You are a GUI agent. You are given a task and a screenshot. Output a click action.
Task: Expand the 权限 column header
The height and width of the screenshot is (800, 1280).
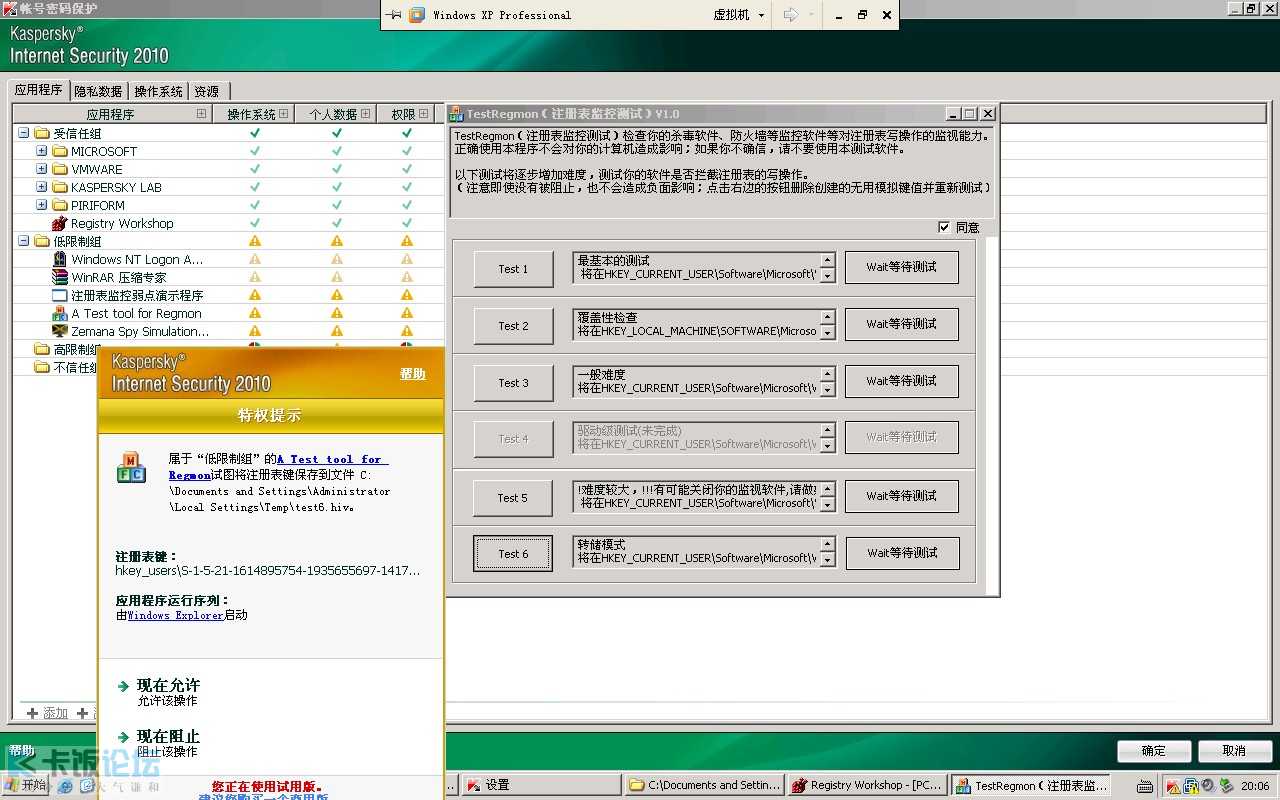pyautogui.click(x=424, y=114)
